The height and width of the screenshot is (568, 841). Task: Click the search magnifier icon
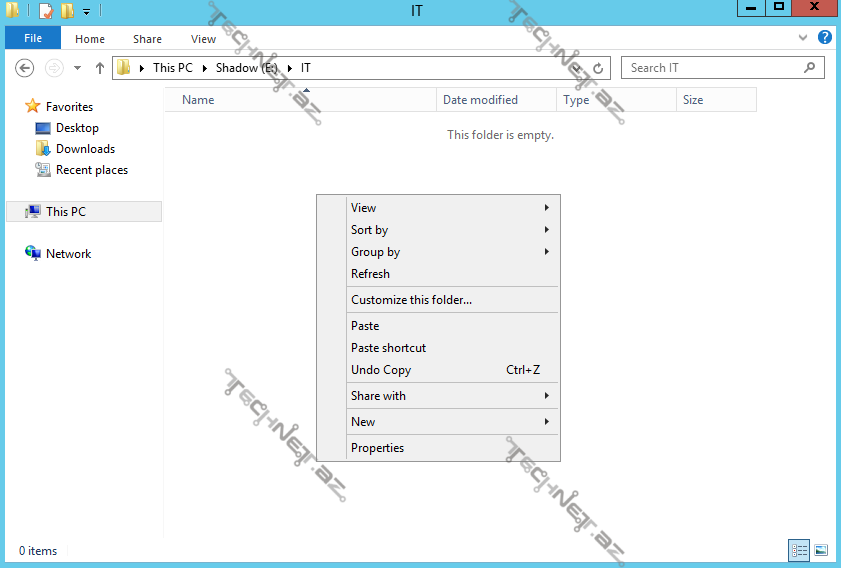810,68
